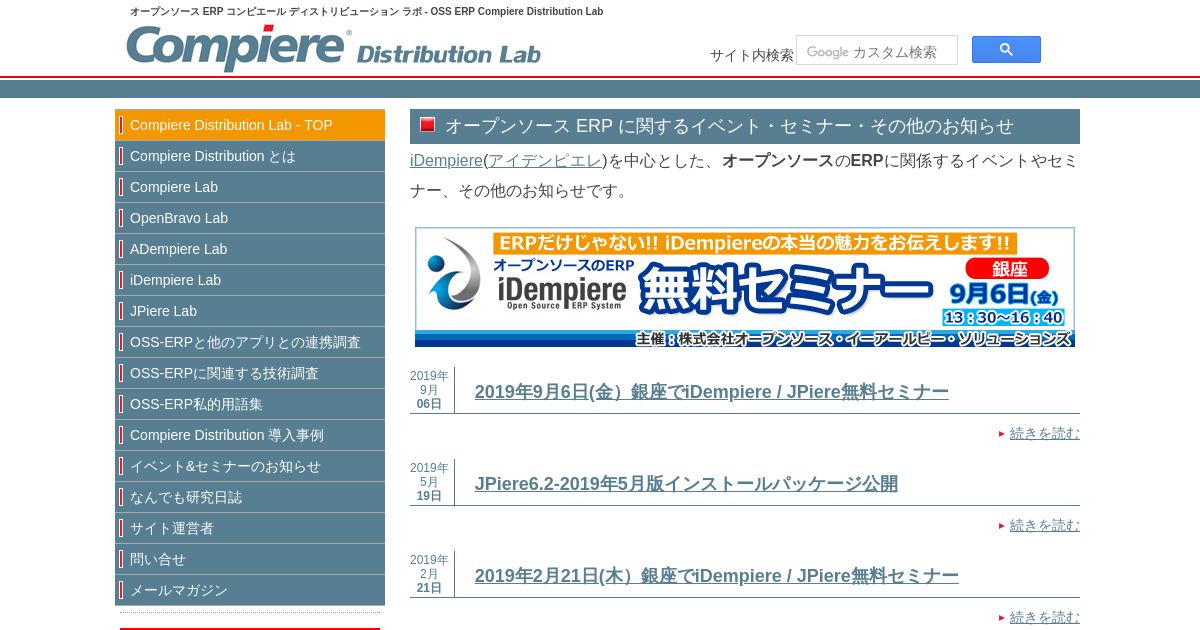
Task: Click the 'サイト内検索' label text
Action: pyautogui.click(x=752, y=55)
